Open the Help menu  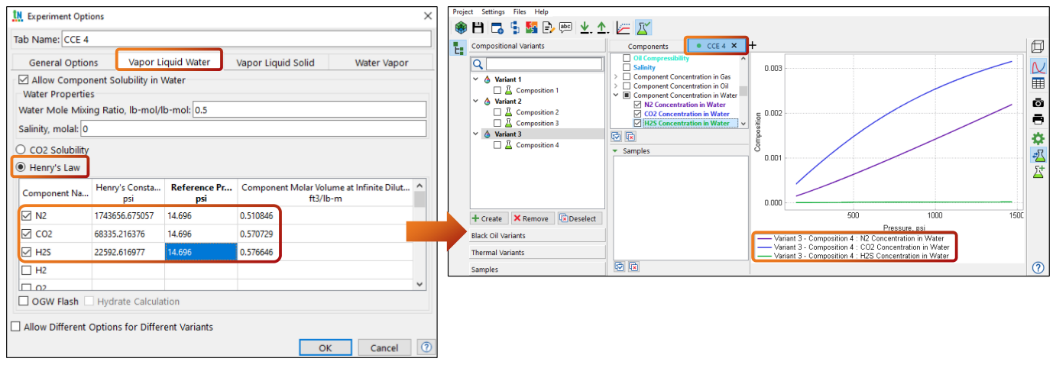click(541, 11)
